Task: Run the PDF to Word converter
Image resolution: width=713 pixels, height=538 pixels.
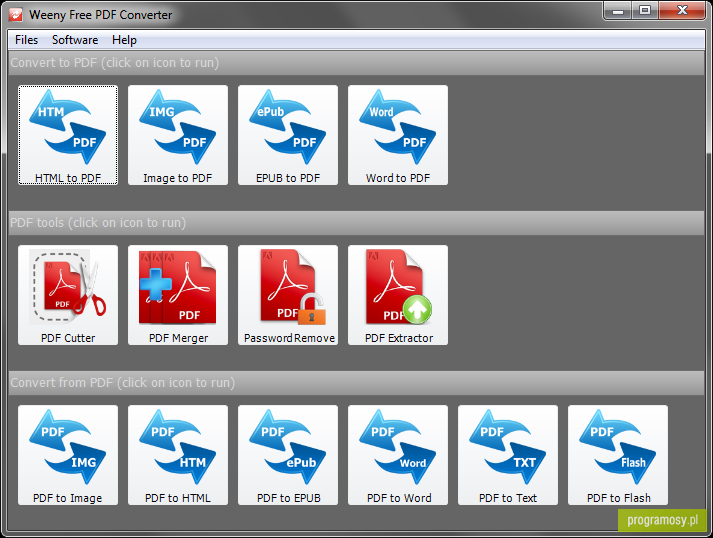Action: tap(398, 455)
